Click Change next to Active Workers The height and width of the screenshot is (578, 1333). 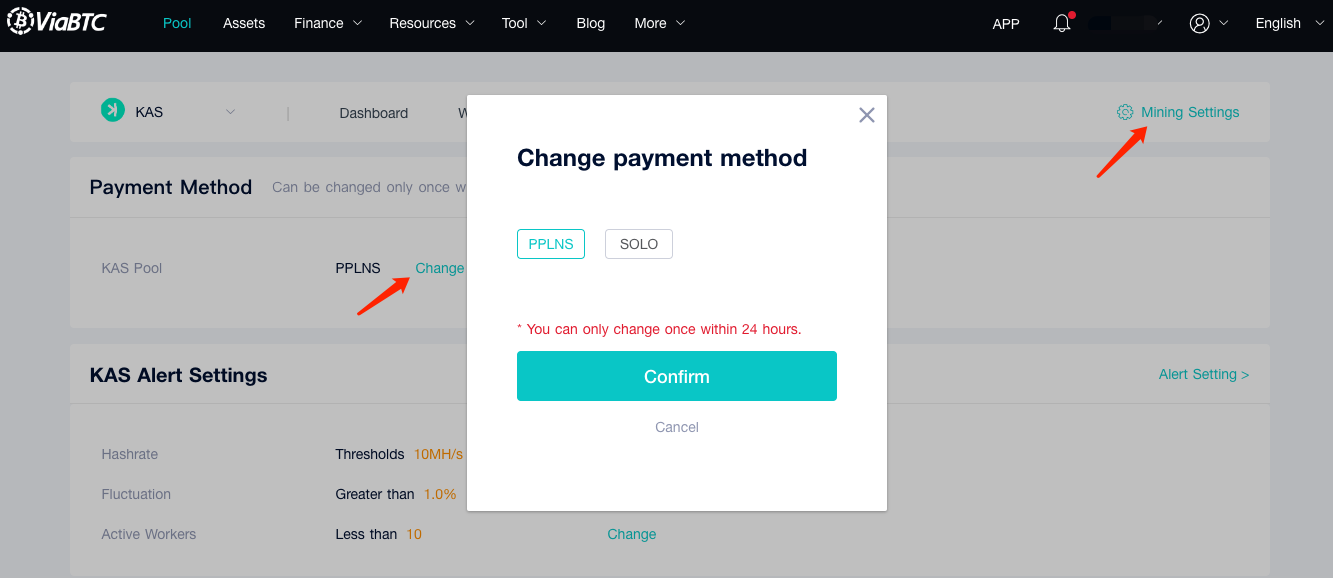[x=632, y=534]
